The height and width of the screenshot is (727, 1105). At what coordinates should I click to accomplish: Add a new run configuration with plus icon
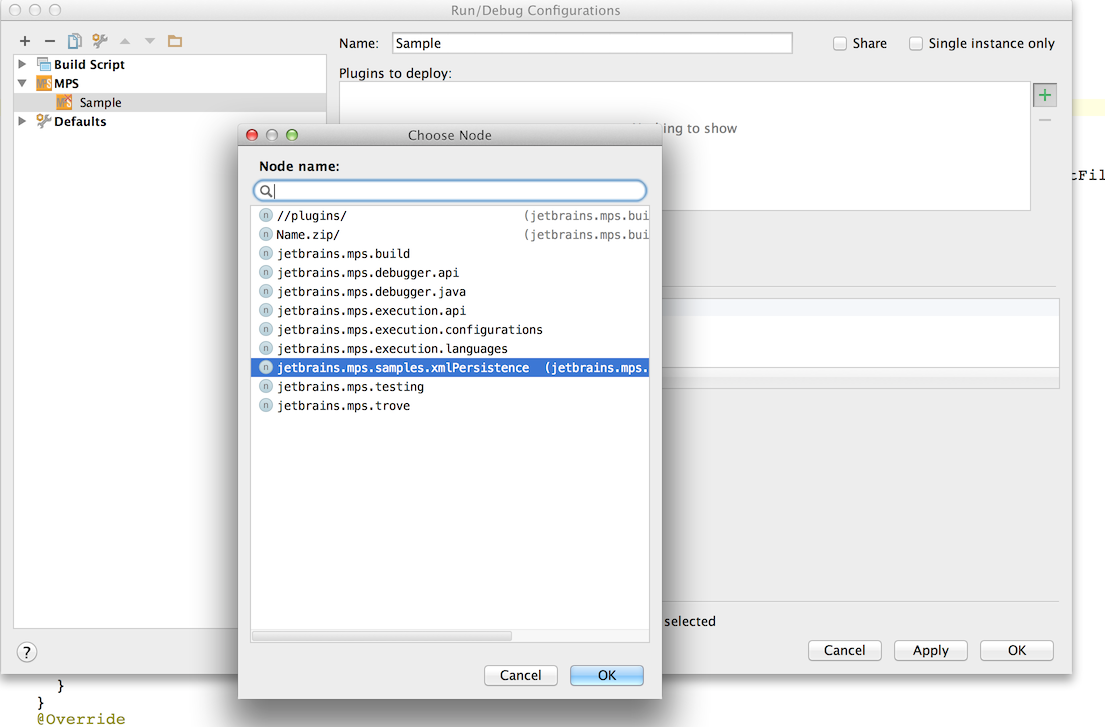point(25,42)
